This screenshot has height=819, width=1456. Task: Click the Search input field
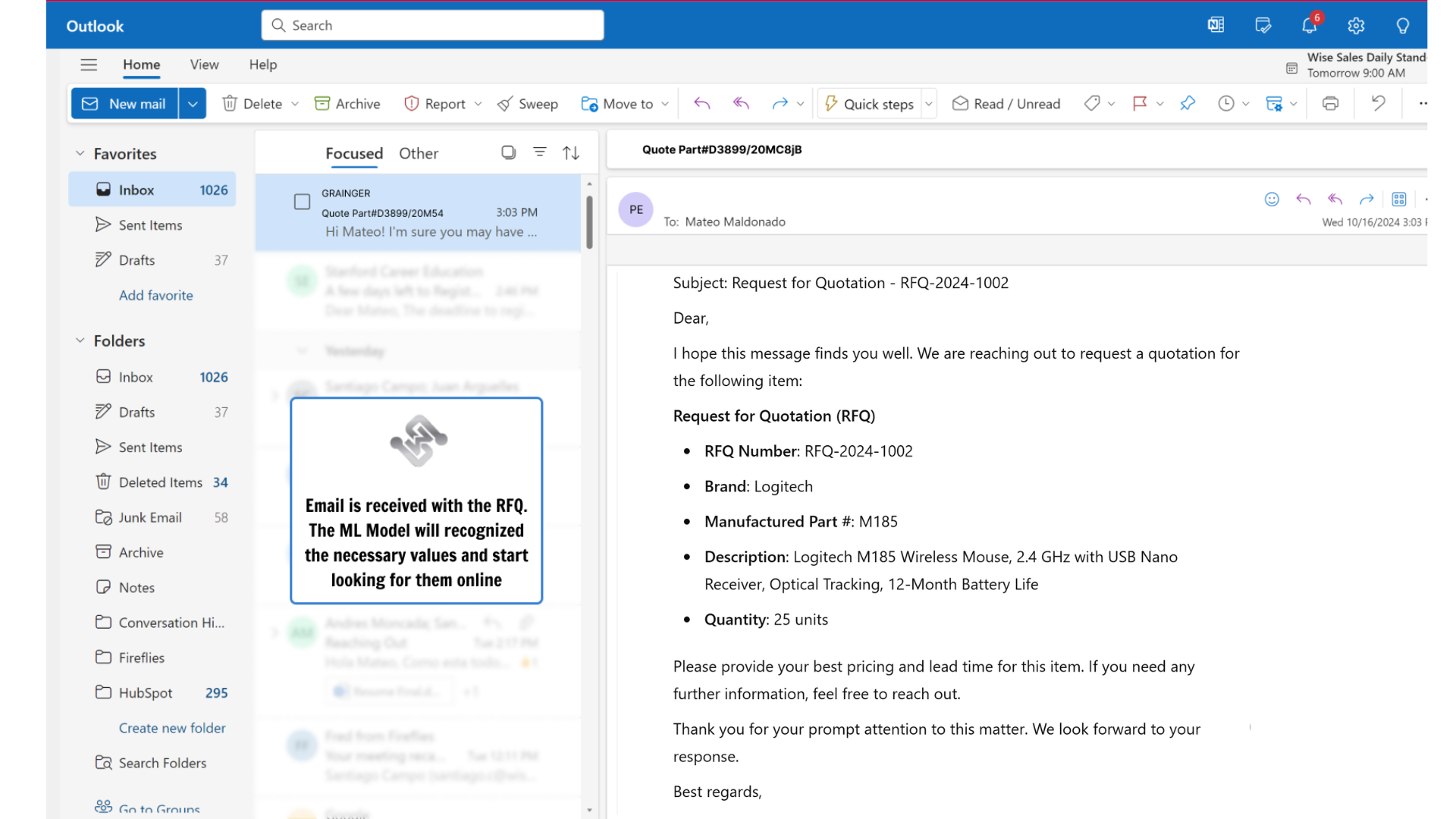click(x=433, y=26)
